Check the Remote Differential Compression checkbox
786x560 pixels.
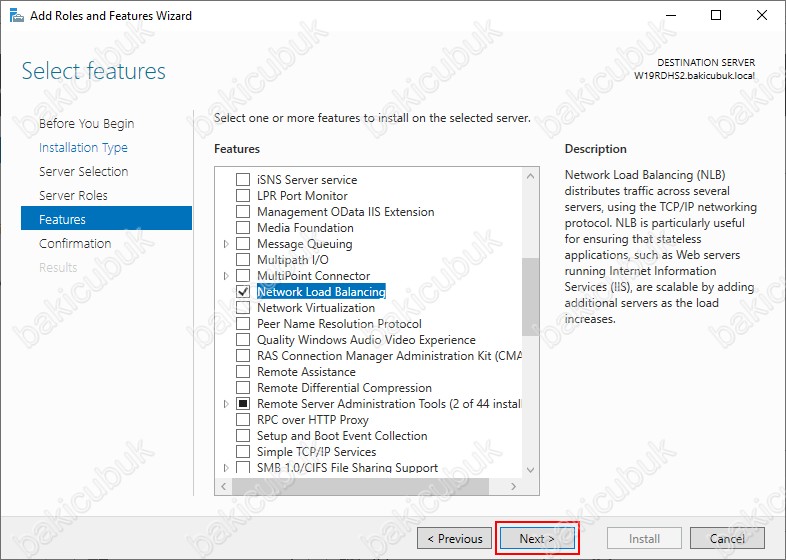pos(243,388)
